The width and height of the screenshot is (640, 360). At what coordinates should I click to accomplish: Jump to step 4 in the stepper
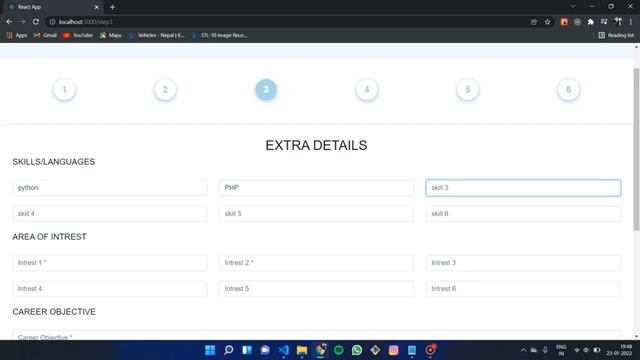(x=367, y=89)
